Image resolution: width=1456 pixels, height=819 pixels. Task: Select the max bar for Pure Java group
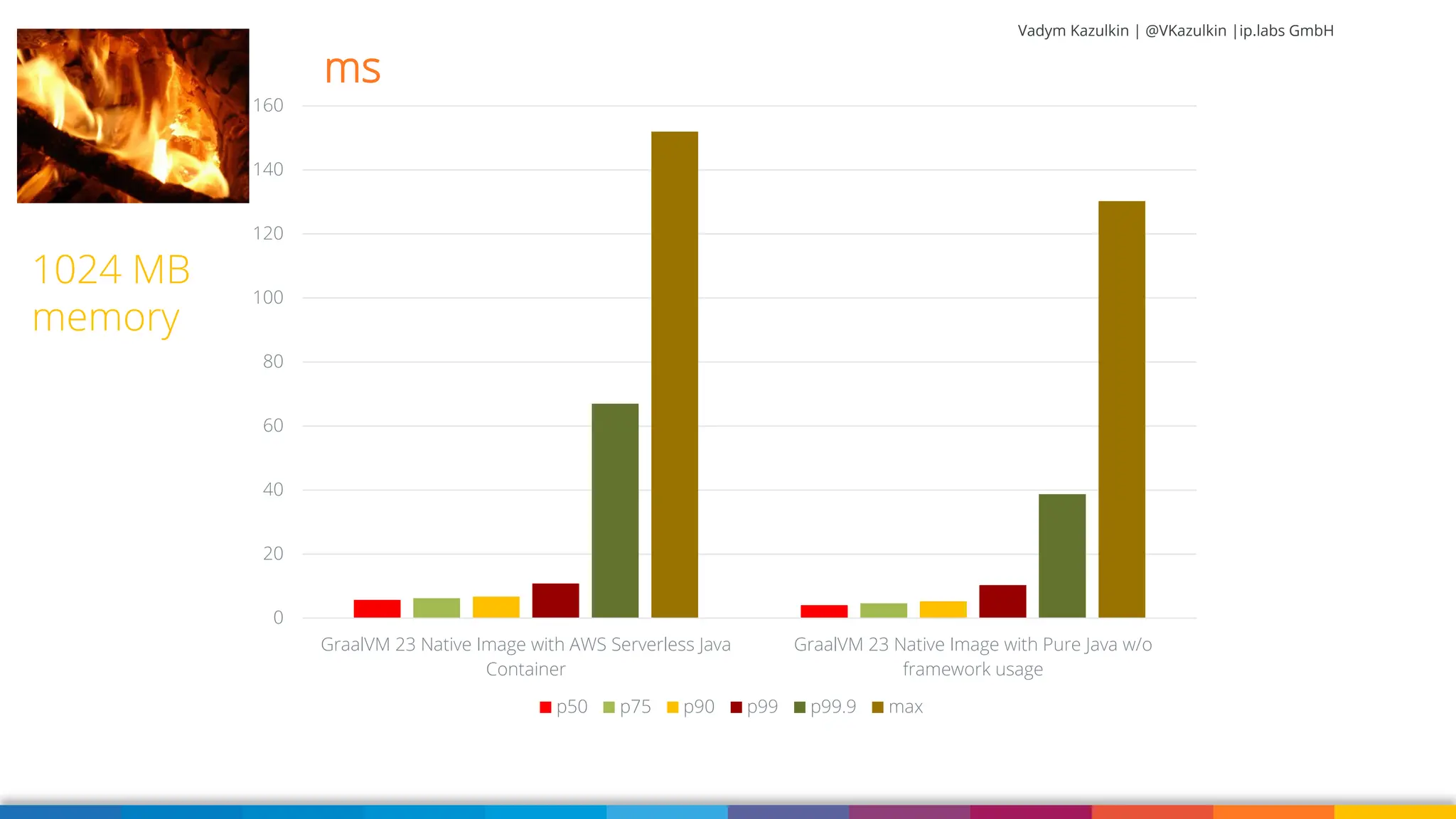pyautogui.click(x=1121, y=409)
